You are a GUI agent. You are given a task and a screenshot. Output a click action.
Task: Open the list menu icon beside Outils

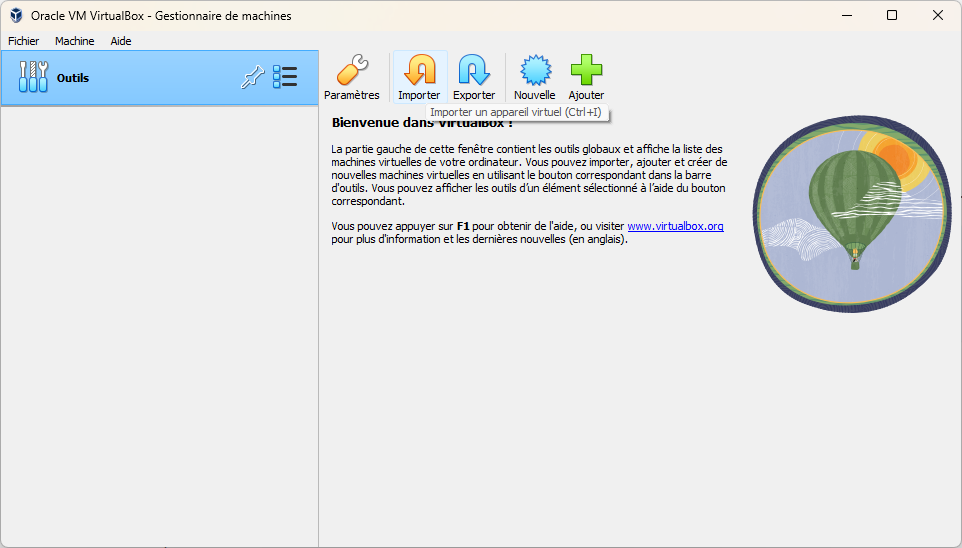click(285, 78)
